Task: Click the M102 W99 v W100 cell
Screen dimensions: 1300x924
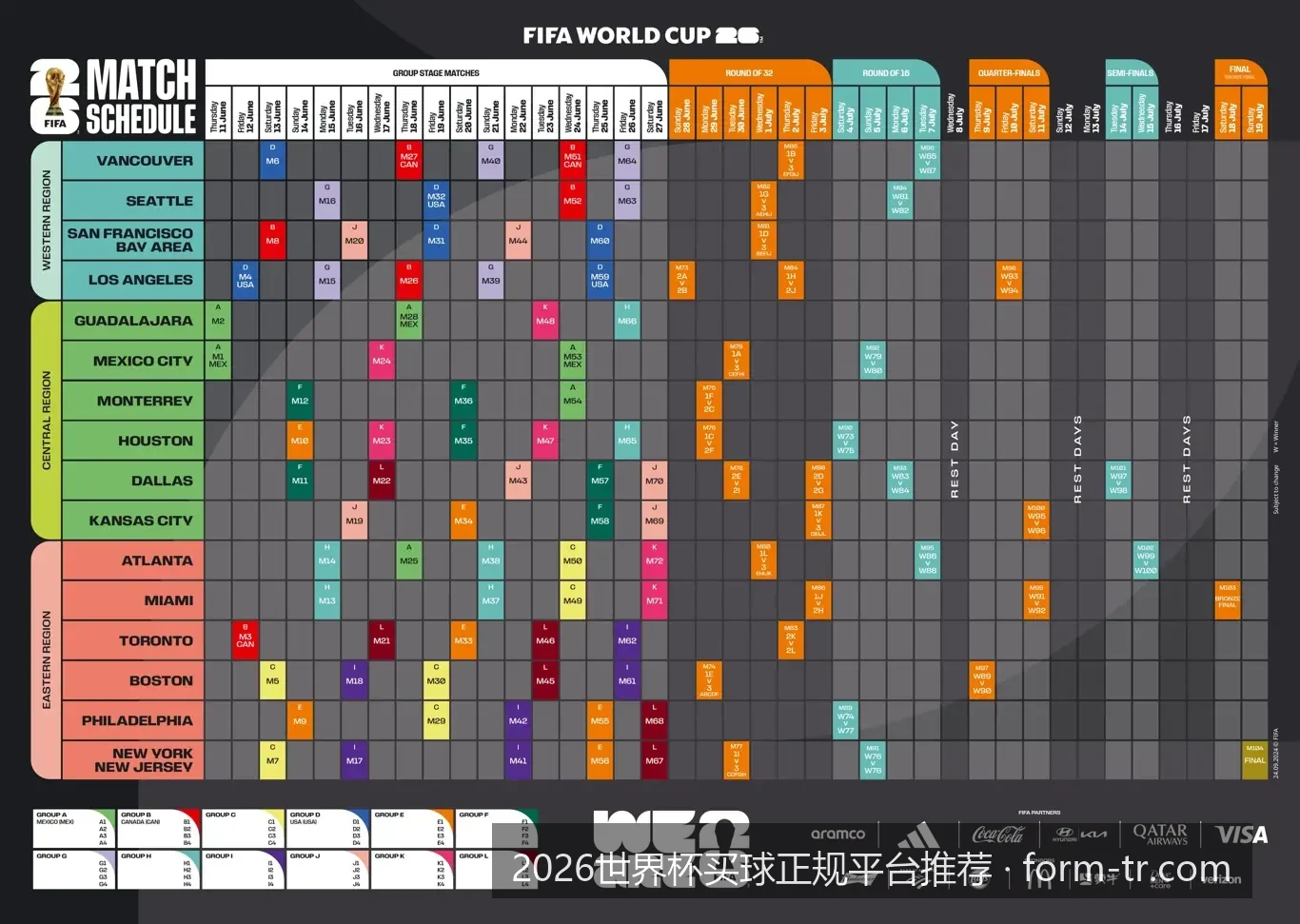Action: (1146, 560)
